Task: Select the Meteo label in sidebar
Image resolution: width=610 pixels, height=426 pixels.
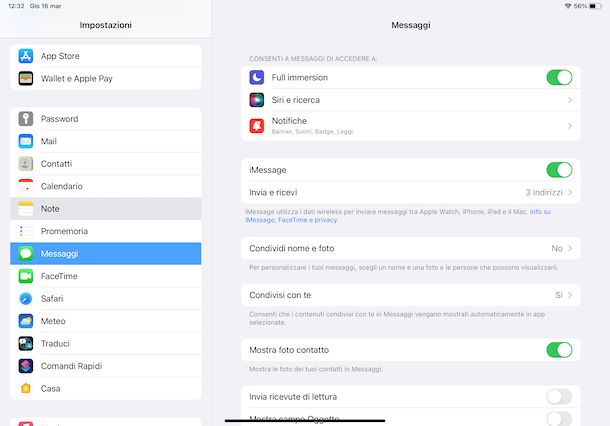Action: [x=53, y=321]
